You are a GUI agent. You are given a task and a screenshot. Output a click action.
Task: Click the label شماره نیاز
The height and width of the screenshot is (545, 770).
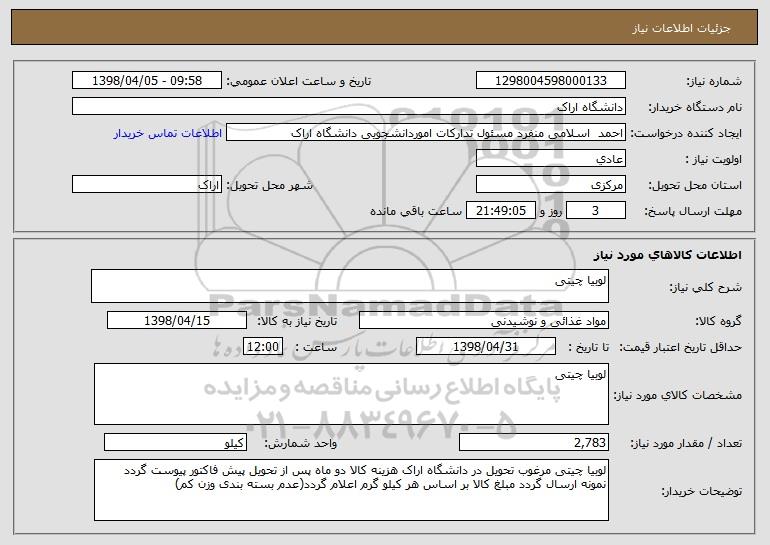pos(714,81)
